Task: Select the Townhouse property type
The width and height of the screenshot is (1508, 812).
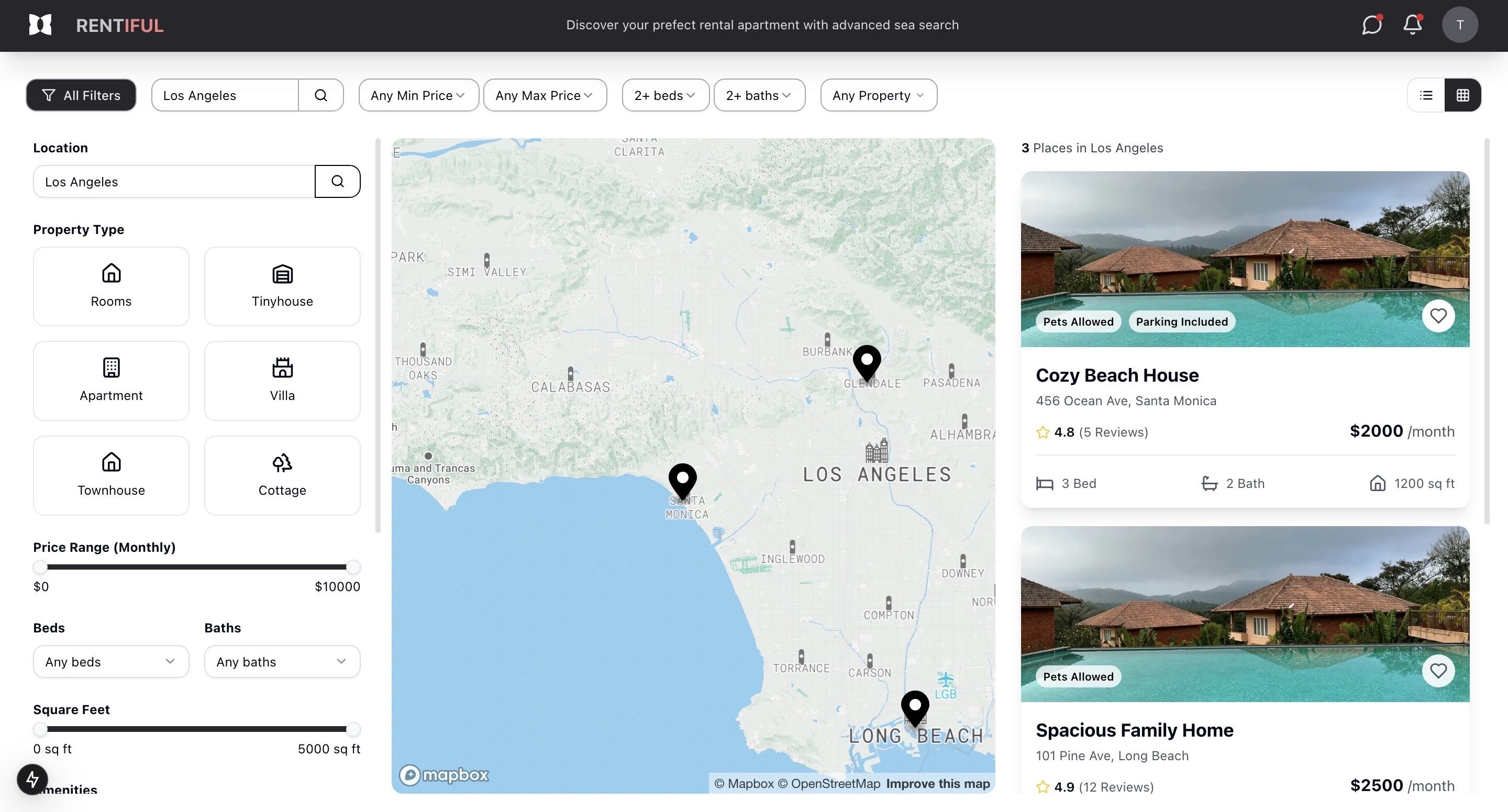Action: 111,475
